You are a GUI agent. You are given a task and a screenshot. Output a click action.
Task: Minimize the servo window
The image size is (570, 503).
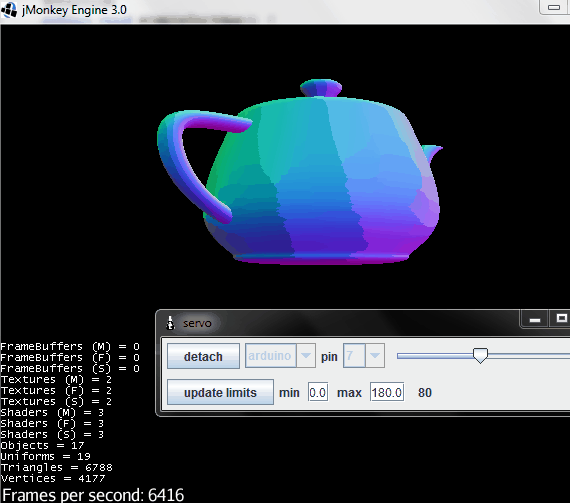coord(535,320)
